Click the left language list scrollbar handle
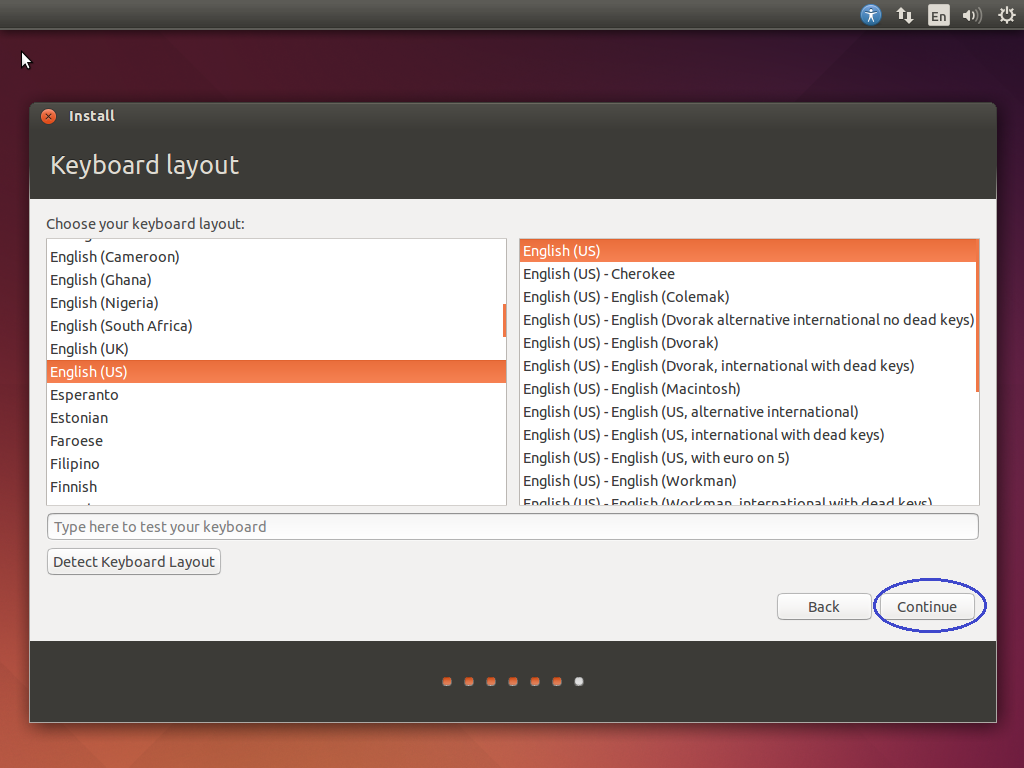1024x768 pixels. point(504,320)
